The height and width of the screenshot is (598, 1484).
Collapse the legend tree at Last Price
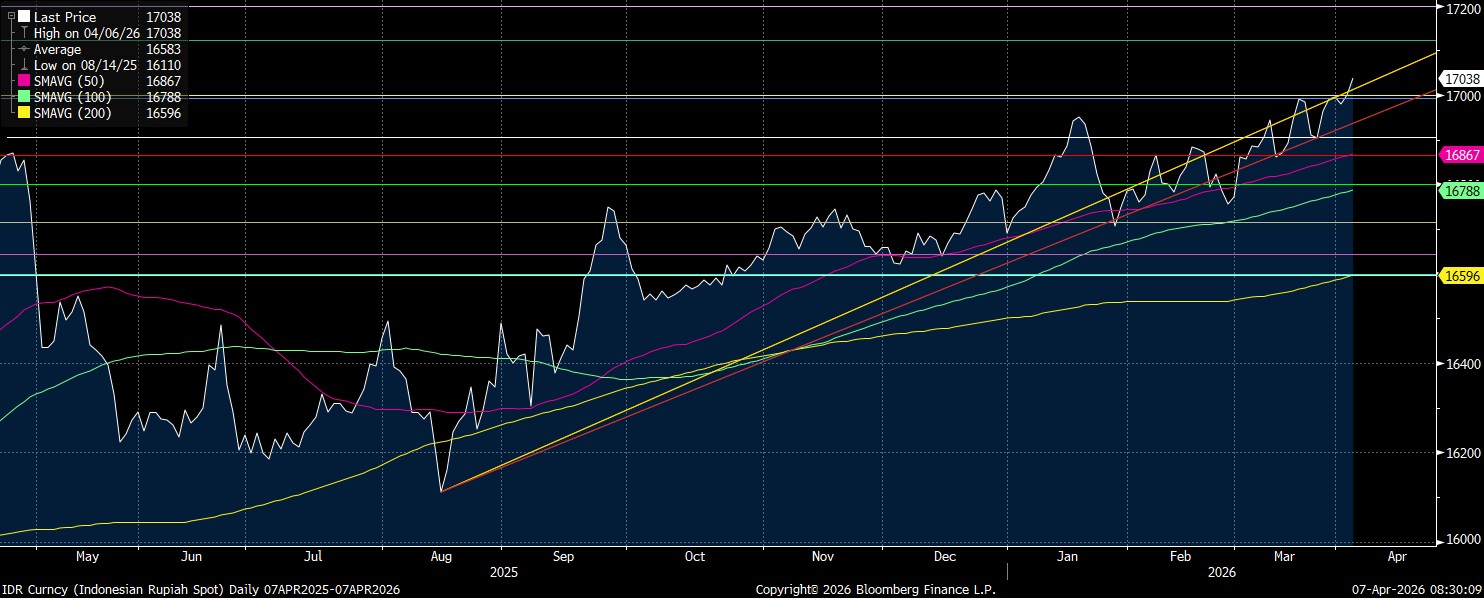[11, 17]
